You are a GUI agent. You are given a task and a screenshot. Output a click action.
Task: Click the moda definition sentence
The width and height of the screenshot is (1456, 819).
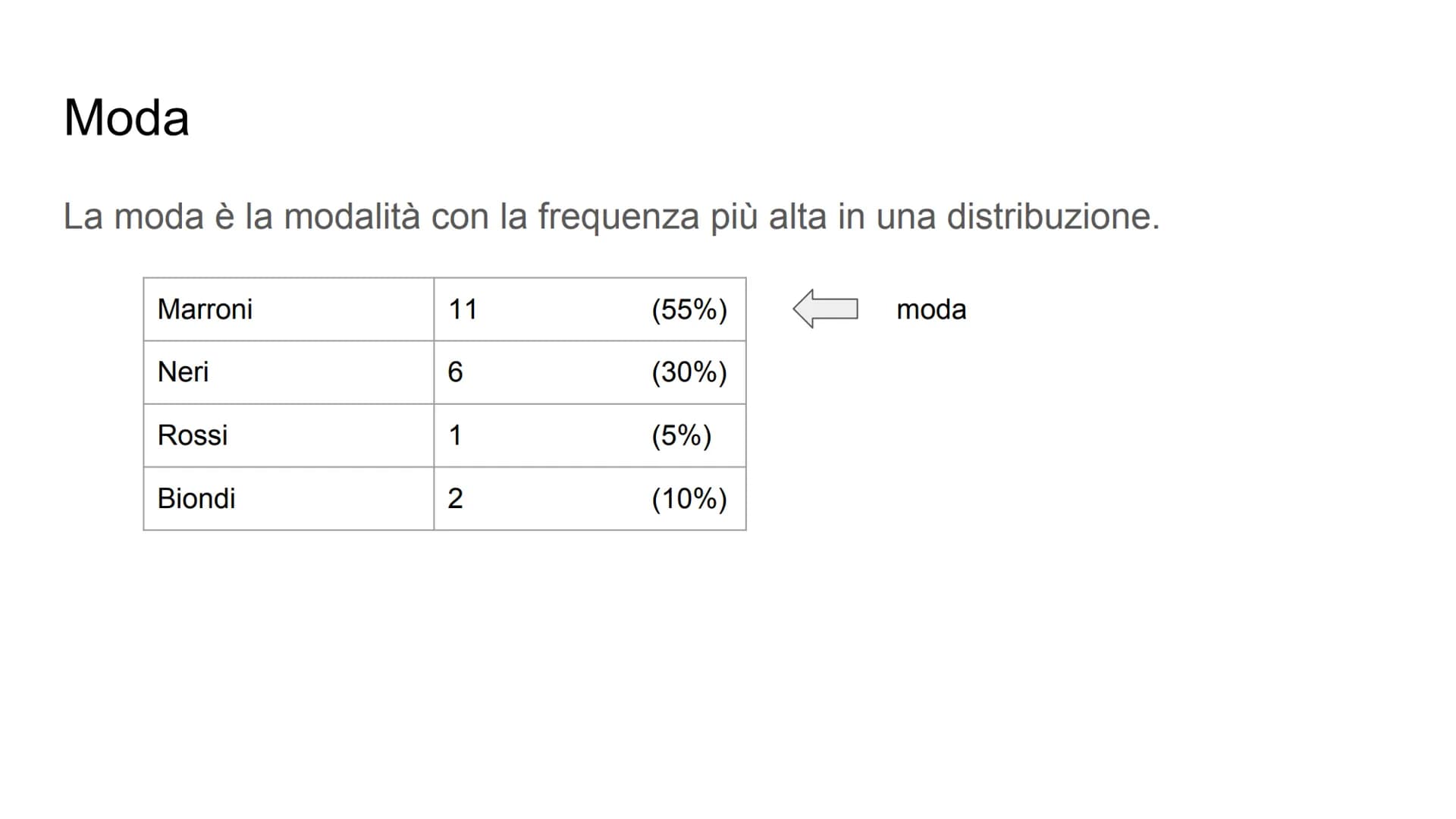click(611, 216)
